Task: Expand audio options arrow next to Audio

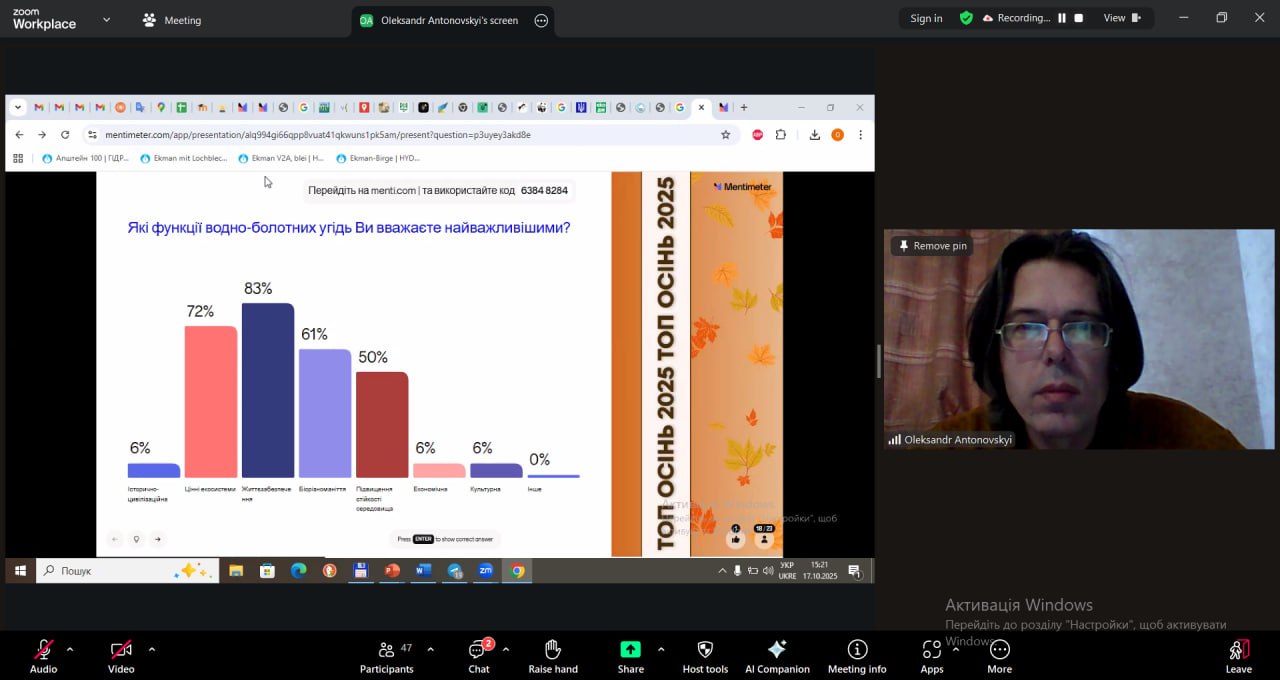Action: tap(70, 649)
